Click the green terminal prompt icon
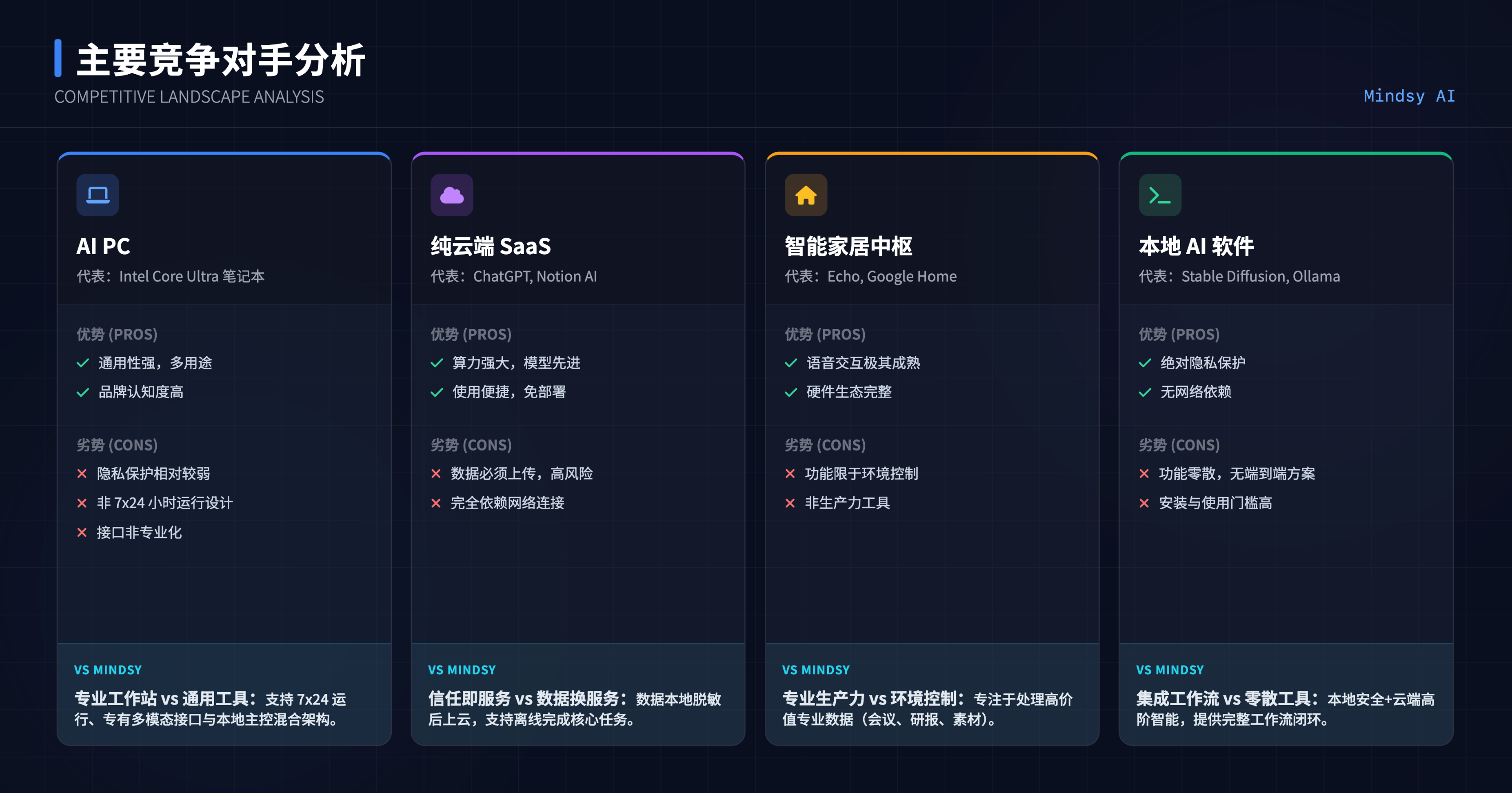This screenshot has height=793, width=1512. [1160, 195]
